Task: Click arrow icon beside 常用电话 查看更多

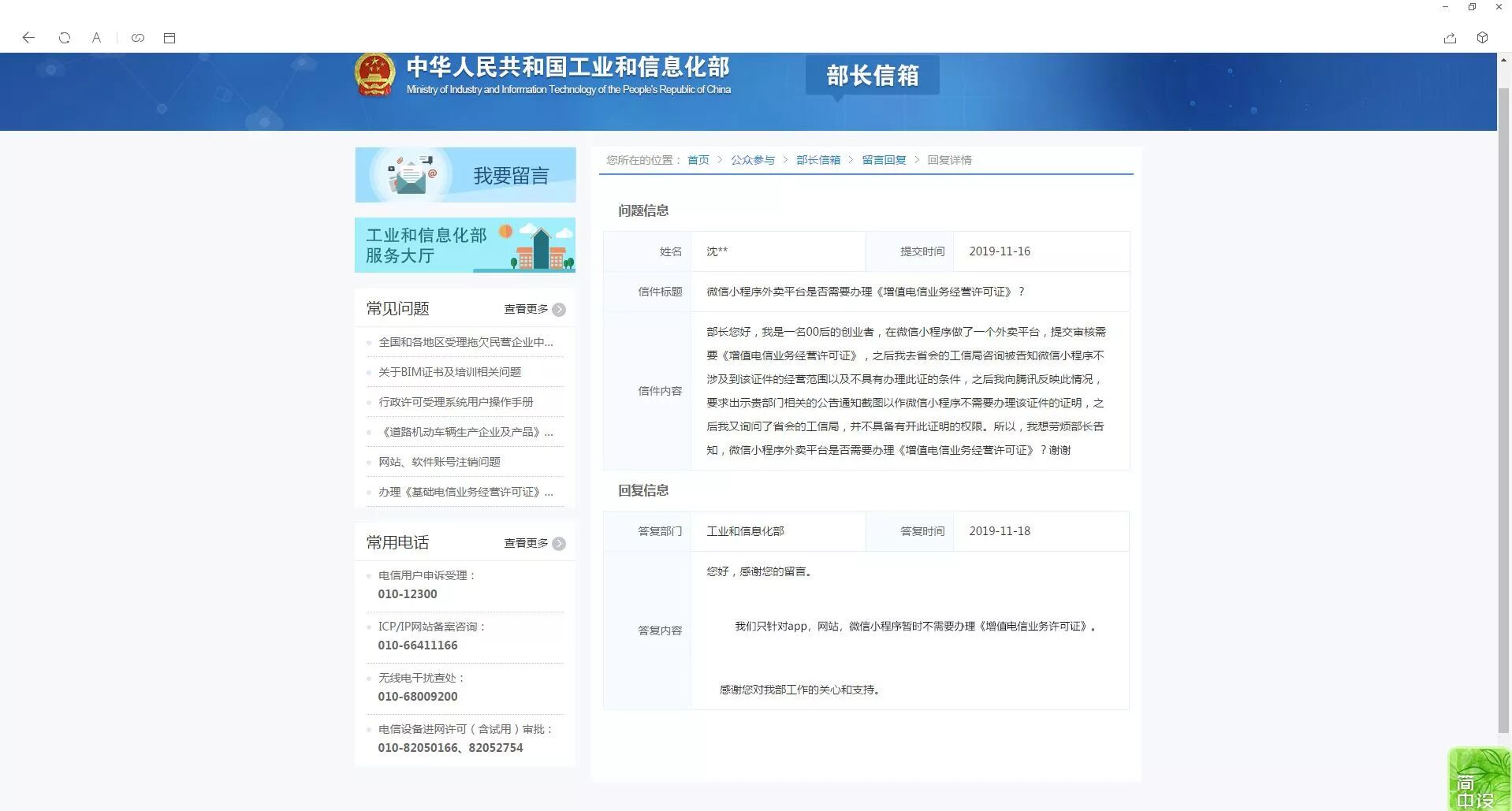Action: pos(559,544)
